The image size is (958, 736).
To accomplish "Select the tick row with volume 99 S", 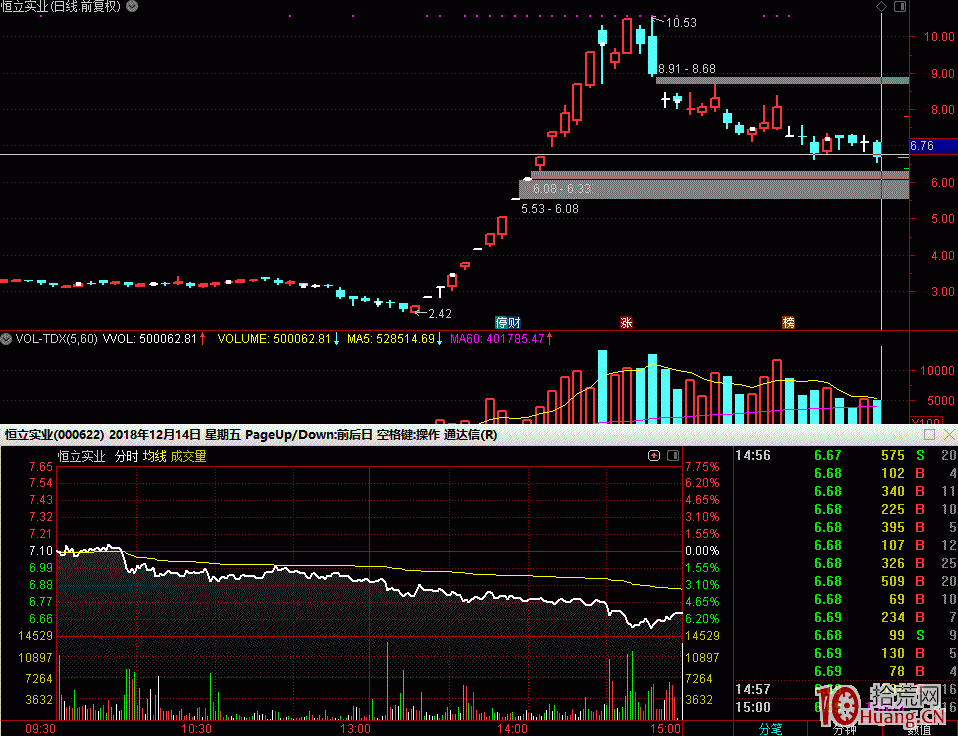I will coord(846,635).
